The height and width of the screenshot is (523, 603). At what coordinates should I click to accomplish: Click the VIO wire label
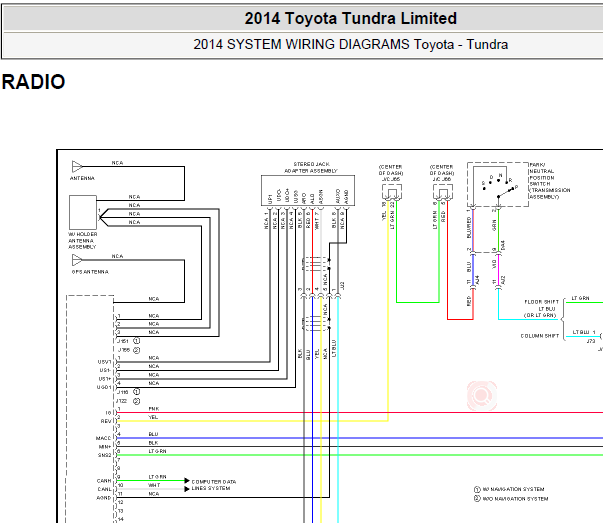coord(494,264)
